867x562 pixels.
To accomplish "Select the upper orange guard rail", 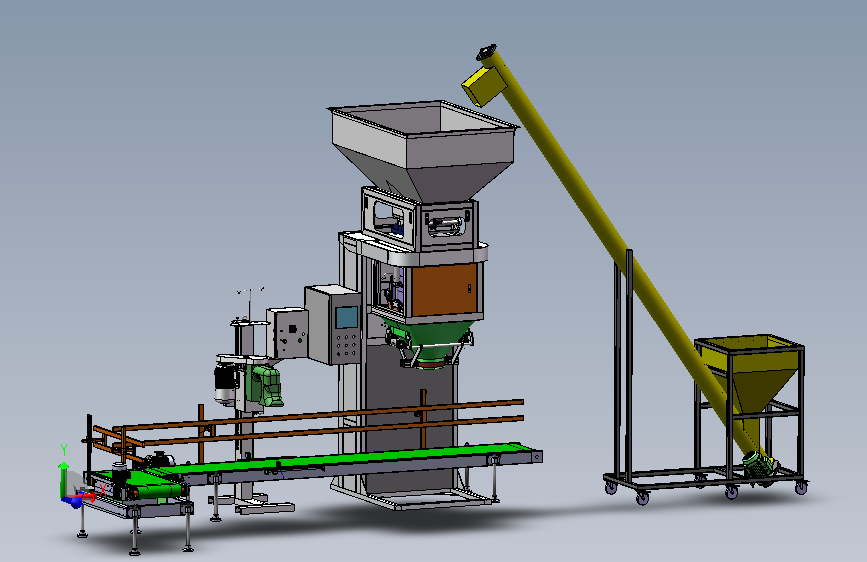I will [318, 415].
